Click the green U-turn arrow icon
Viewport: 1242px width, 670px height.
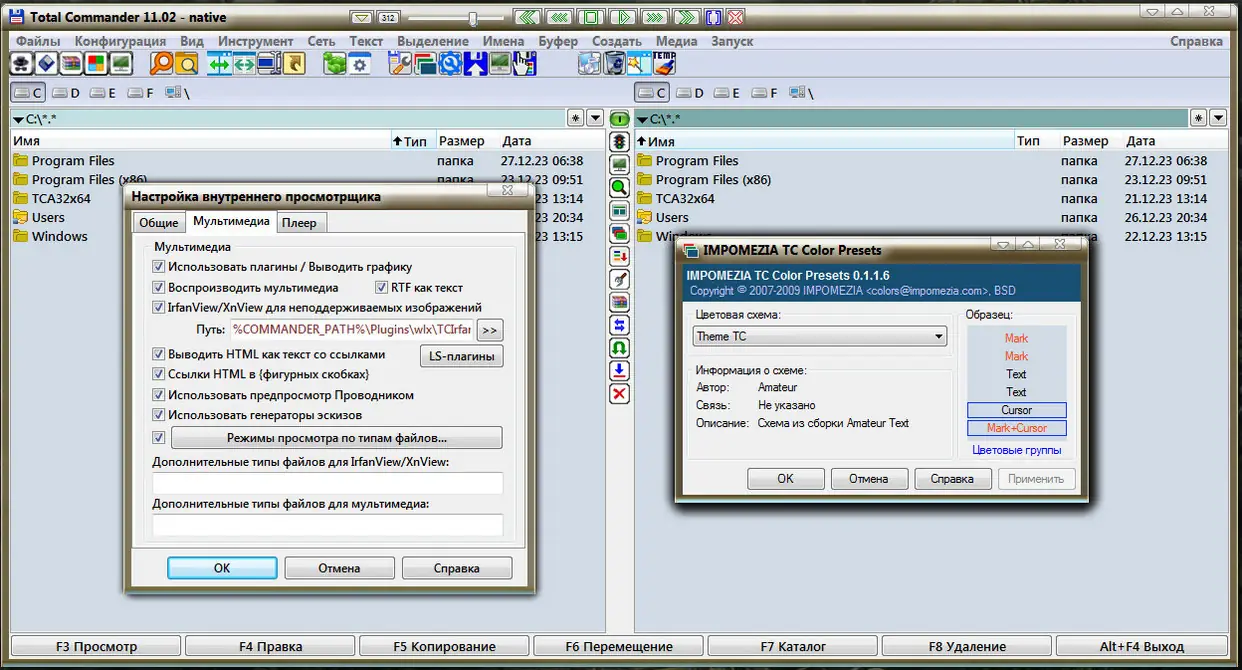click(x=619, y=348)
